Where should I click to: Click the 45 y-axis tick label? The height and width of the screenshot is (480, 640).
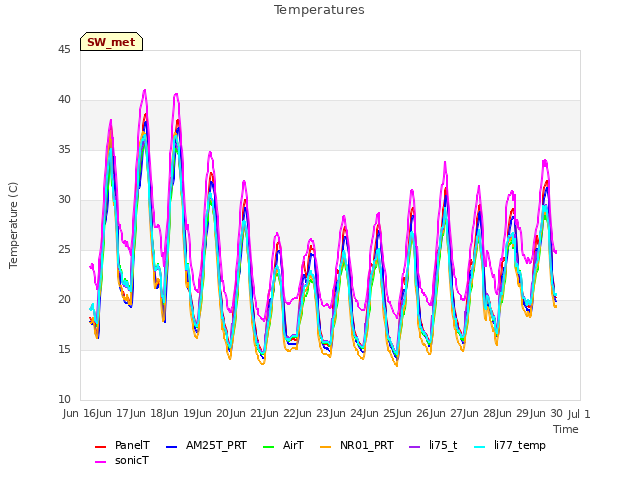(64, 49)
